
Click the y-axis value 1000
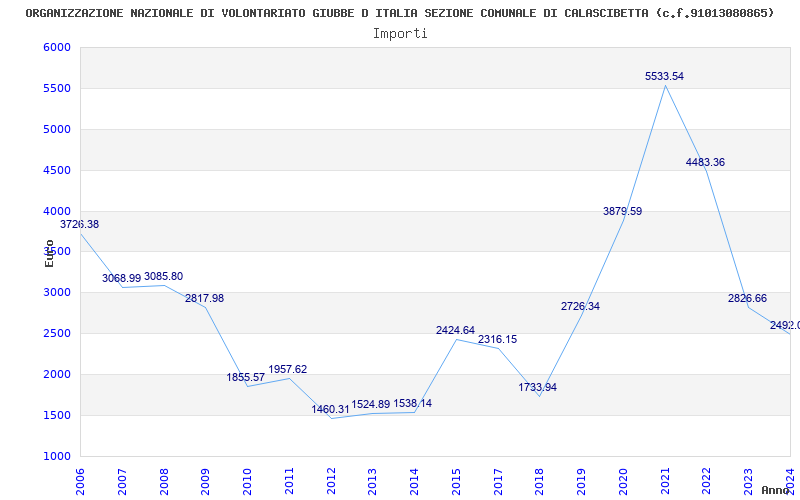[x=57, y=457]
